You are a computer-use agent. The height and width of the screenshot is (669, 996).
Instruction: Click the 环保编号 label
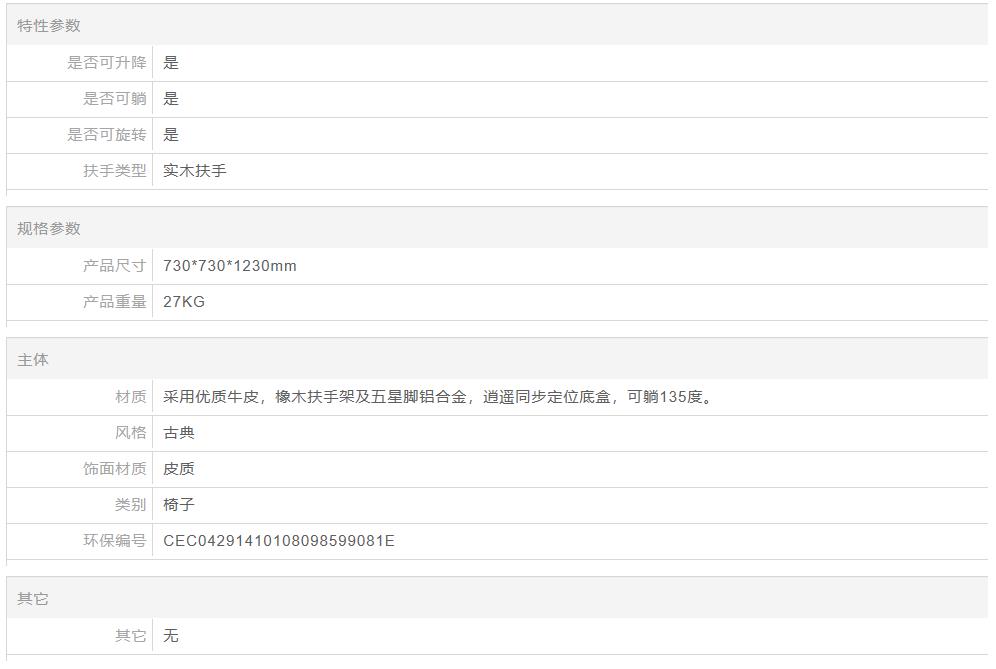[114, 541]
